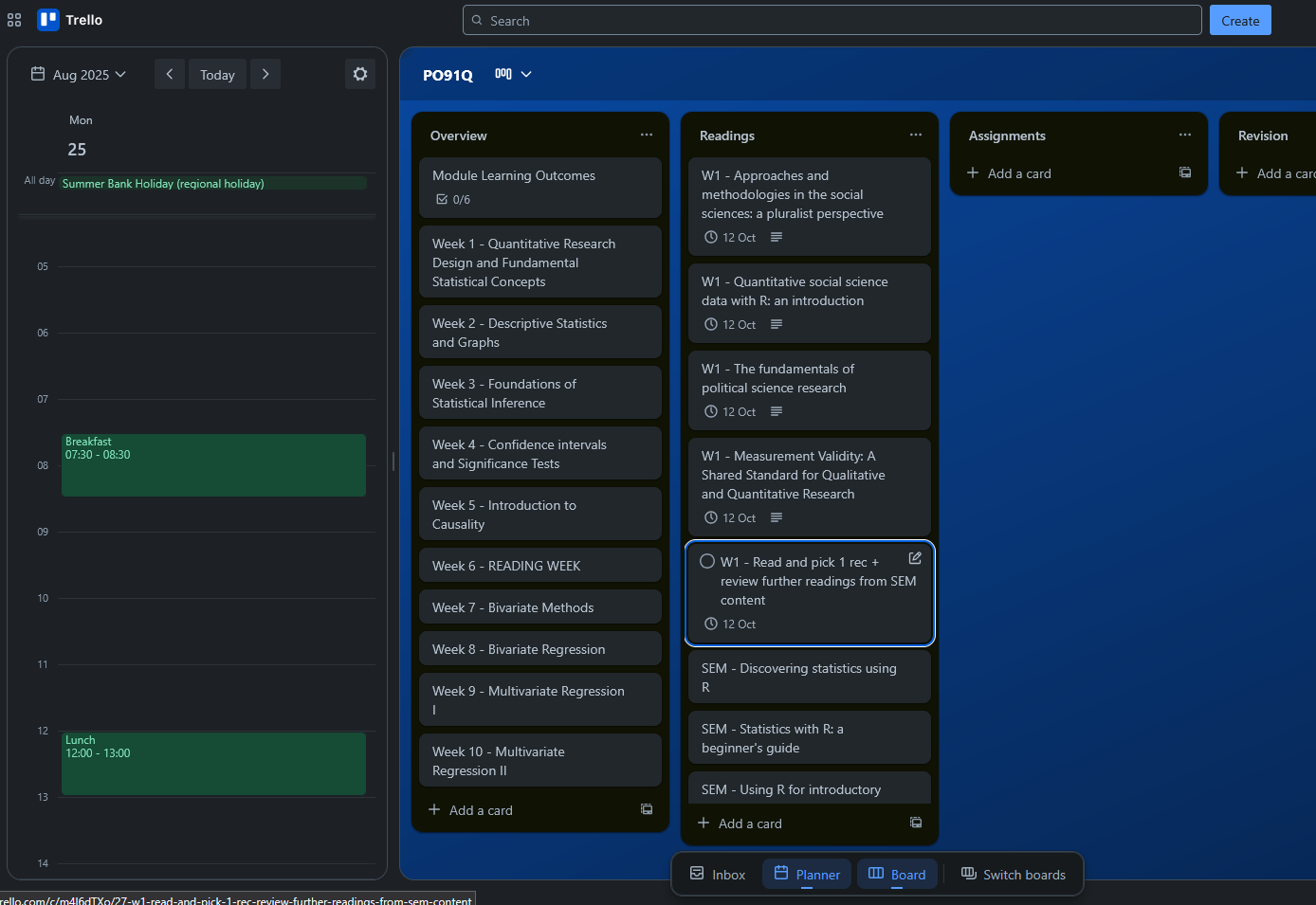The height and width of the screenshot is (905, 1316).
Task: Open the Lunch calendar event
Action: point(213,763)
